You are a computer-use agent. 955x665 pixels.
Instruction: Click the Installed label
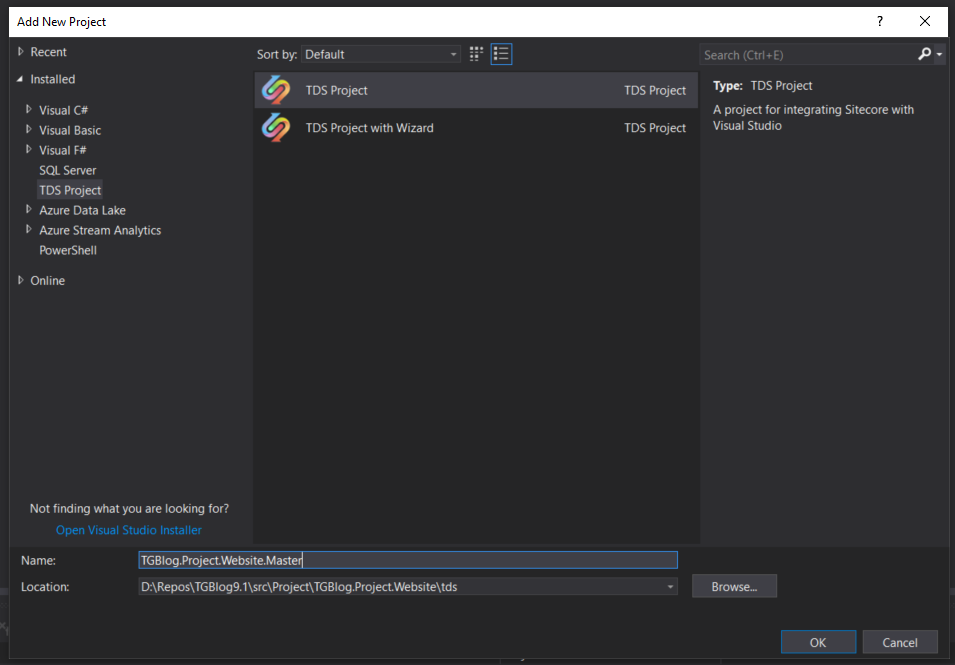(x=53, y=79)
